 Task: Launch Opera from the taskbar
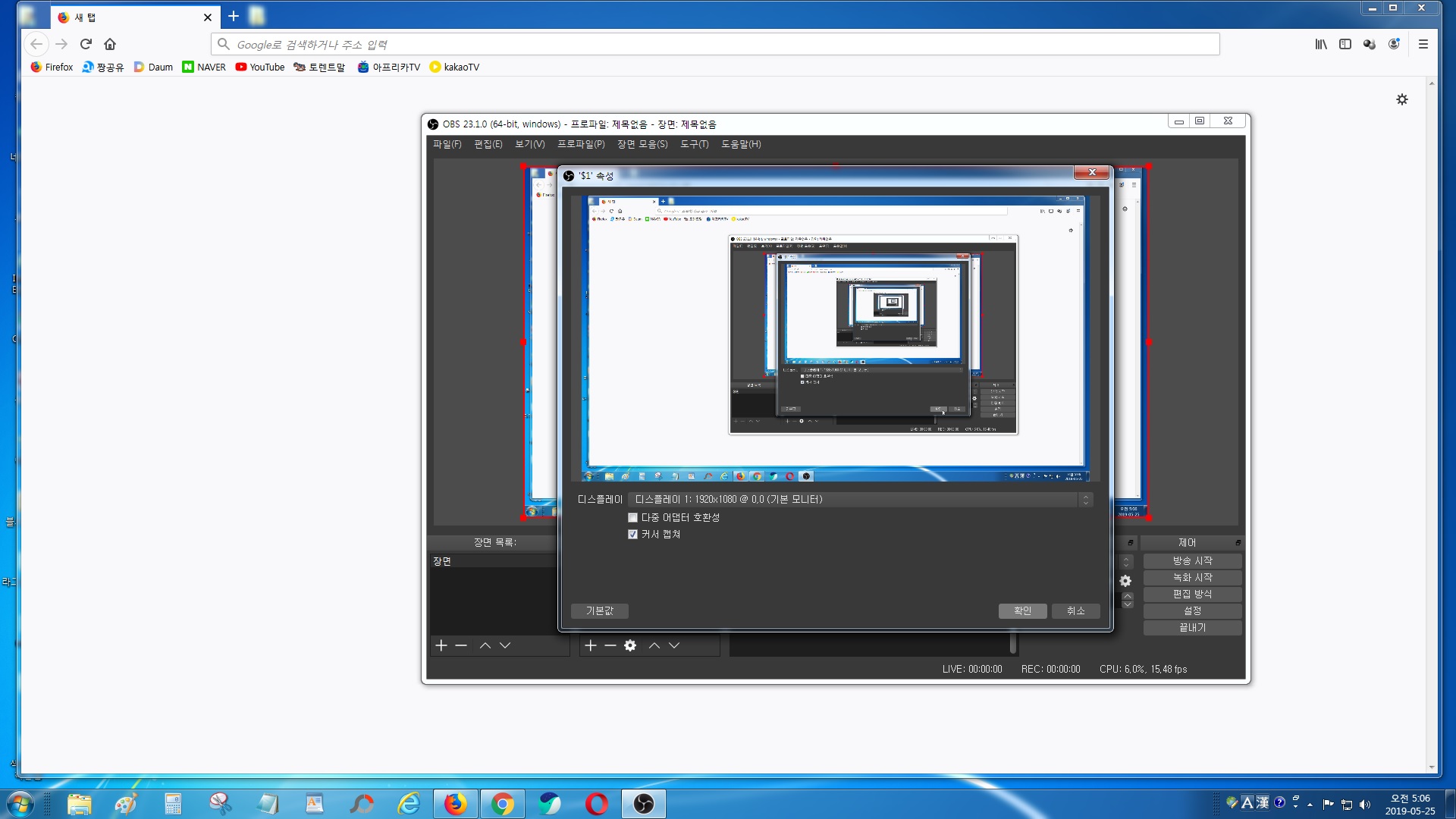click(597, 804)
